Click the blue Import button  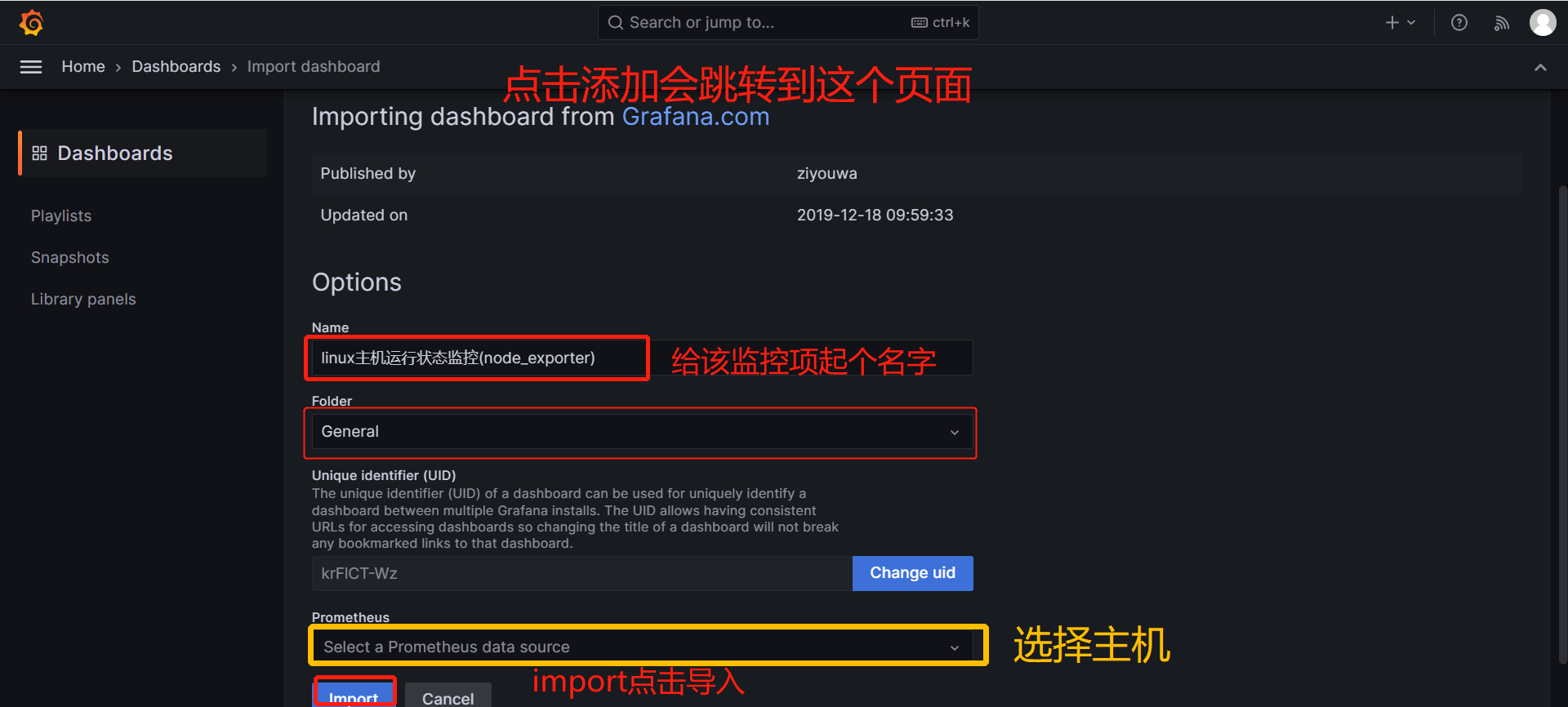[354, 694]
